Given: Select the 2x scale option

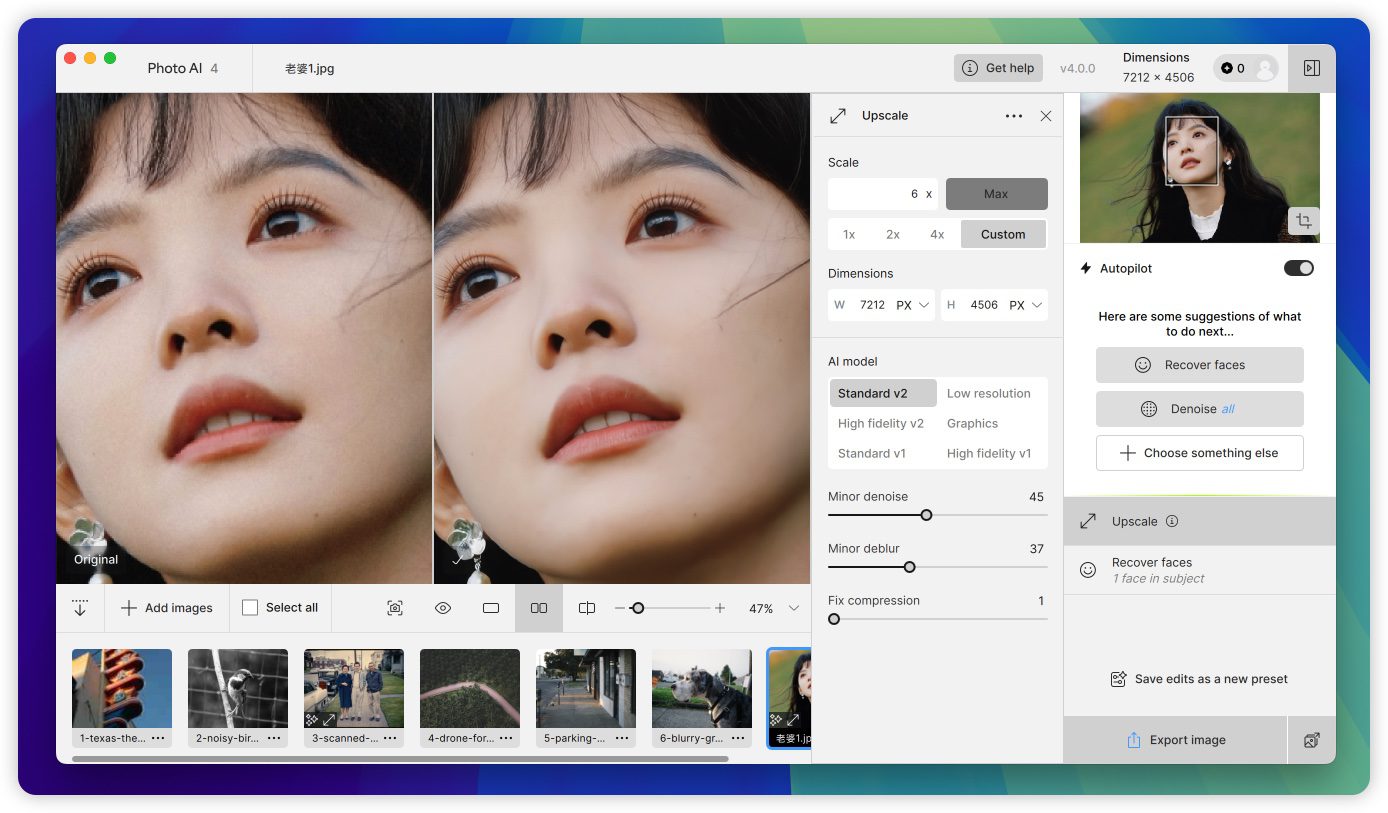Looking at the screenshot, I should pyautogui.click(x=893, y=234).
